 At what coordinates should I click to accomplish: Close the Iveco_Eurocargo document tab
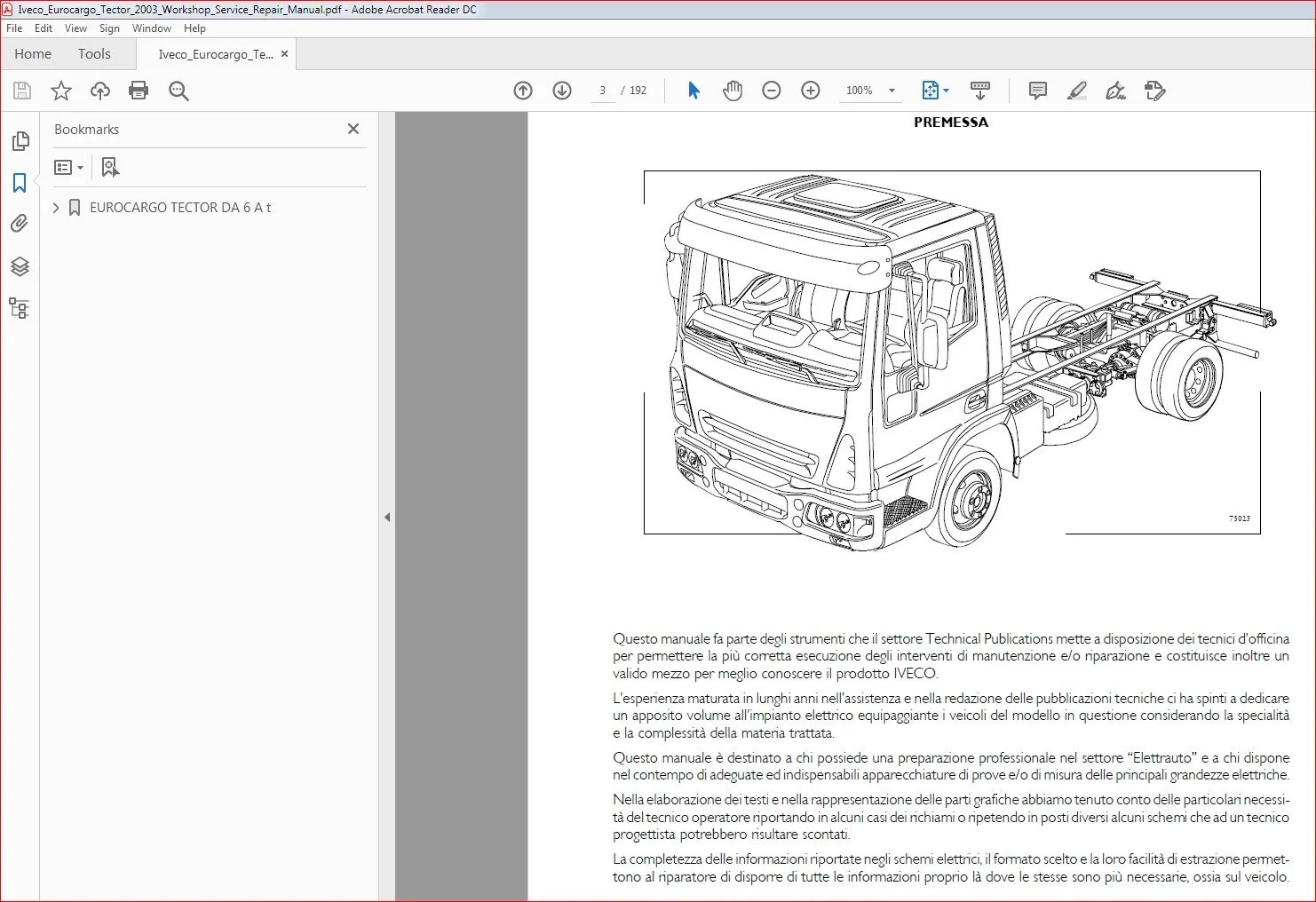(x=285, y=54)
